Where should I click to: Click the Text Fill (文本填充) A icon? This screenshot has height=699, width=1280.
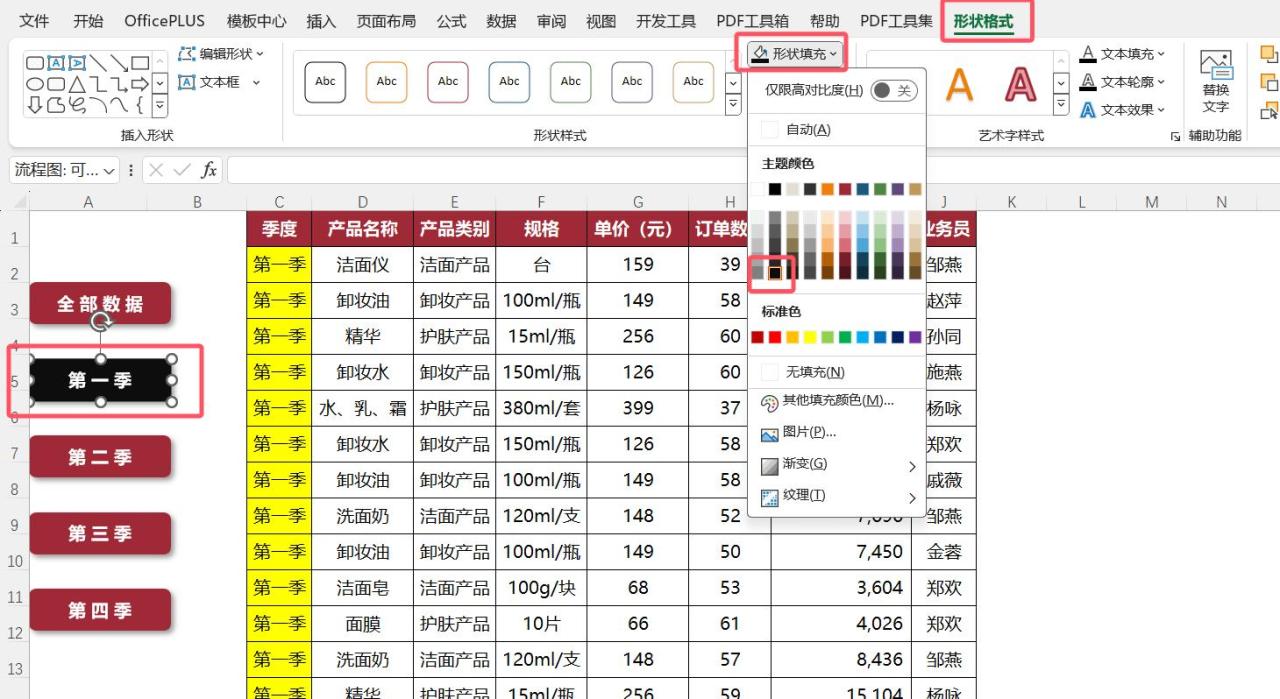click(1088, 54)
